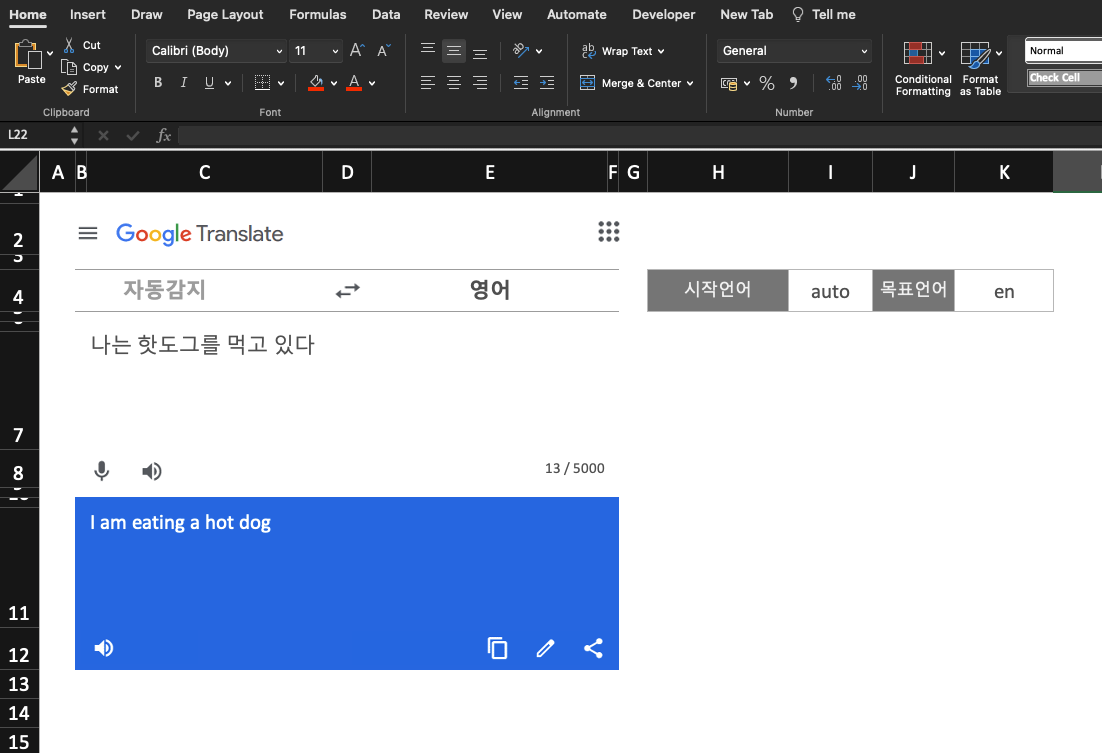Open the Formulas tab
Image resolution: width=1102 pixels, height=753 pixels.
click(x=318, y=14)
